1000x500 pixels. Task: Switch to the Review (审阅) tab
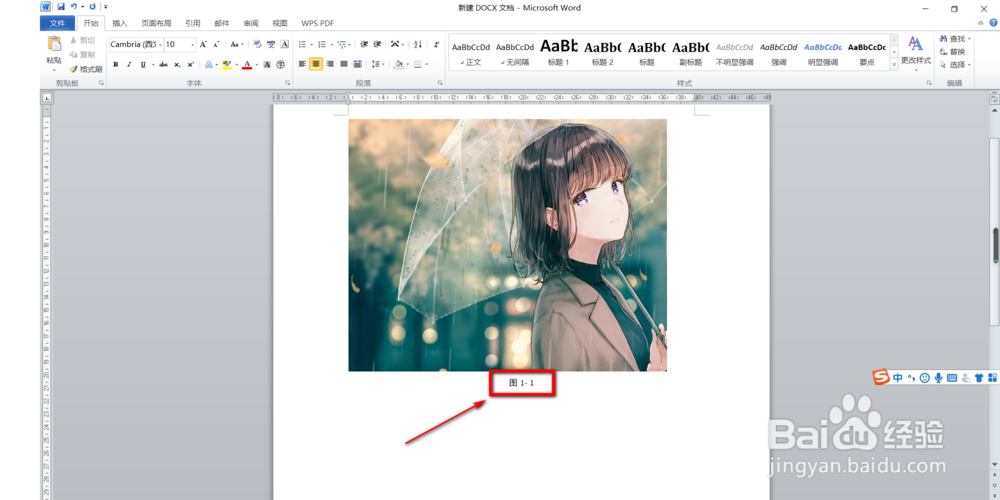tap(251, 24)
